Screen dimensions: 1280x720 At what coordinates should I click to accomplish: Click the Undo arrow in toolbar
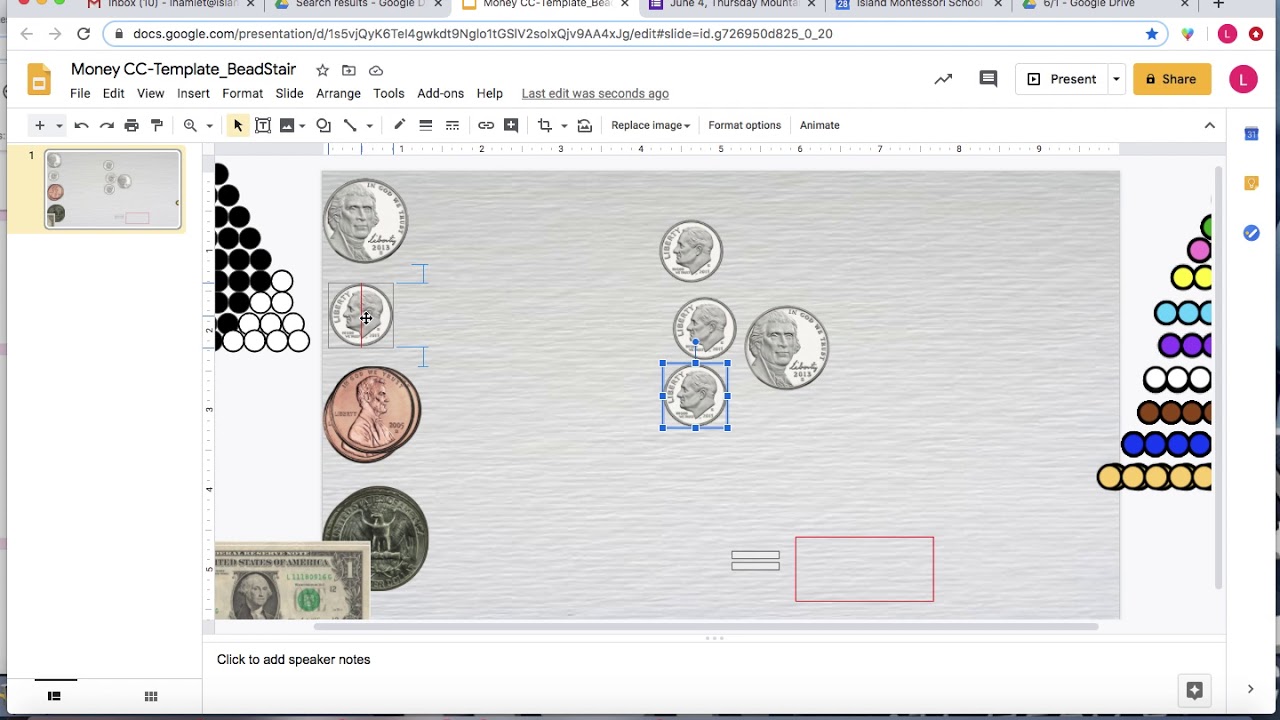(x=81, y=125)
